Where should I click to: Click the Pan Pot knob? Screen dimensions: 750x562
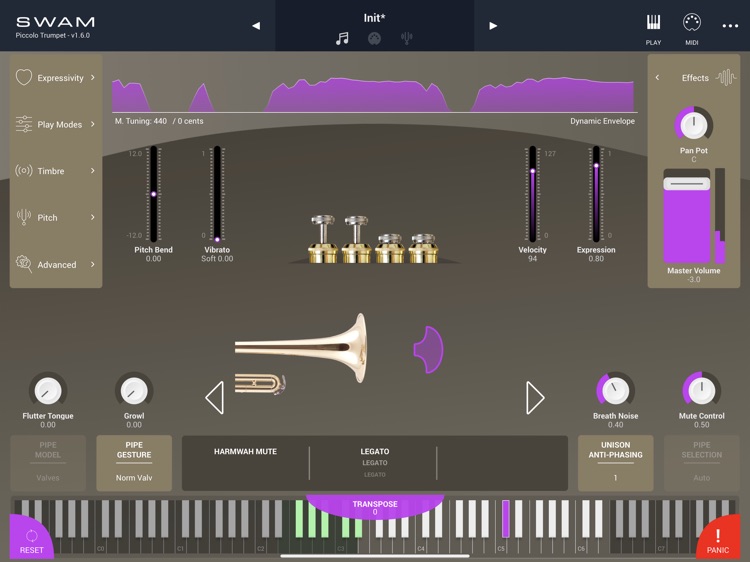694,125
